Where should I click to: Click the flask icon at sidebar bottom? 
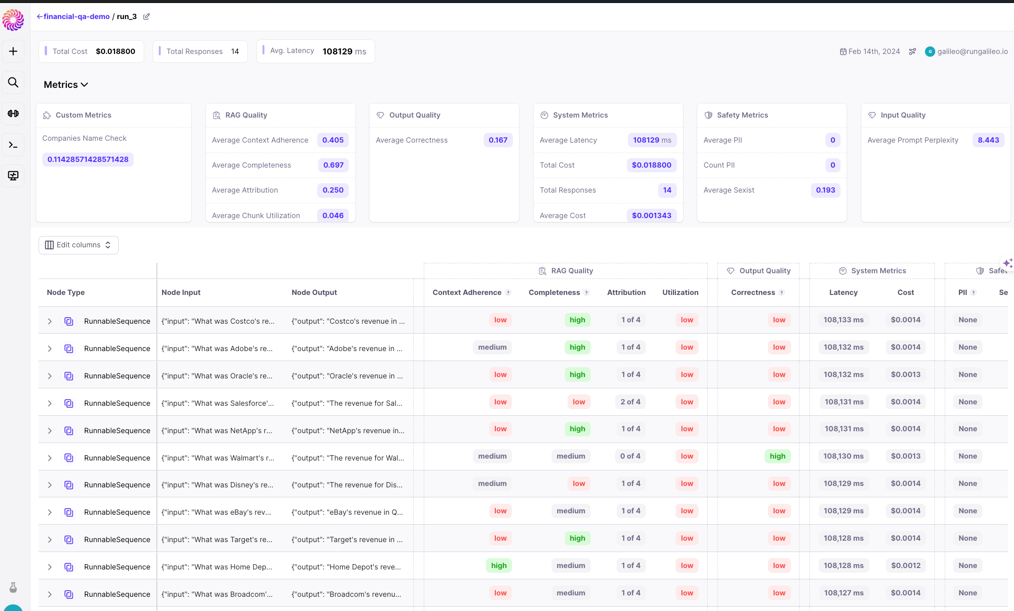[x=13, y=588]
